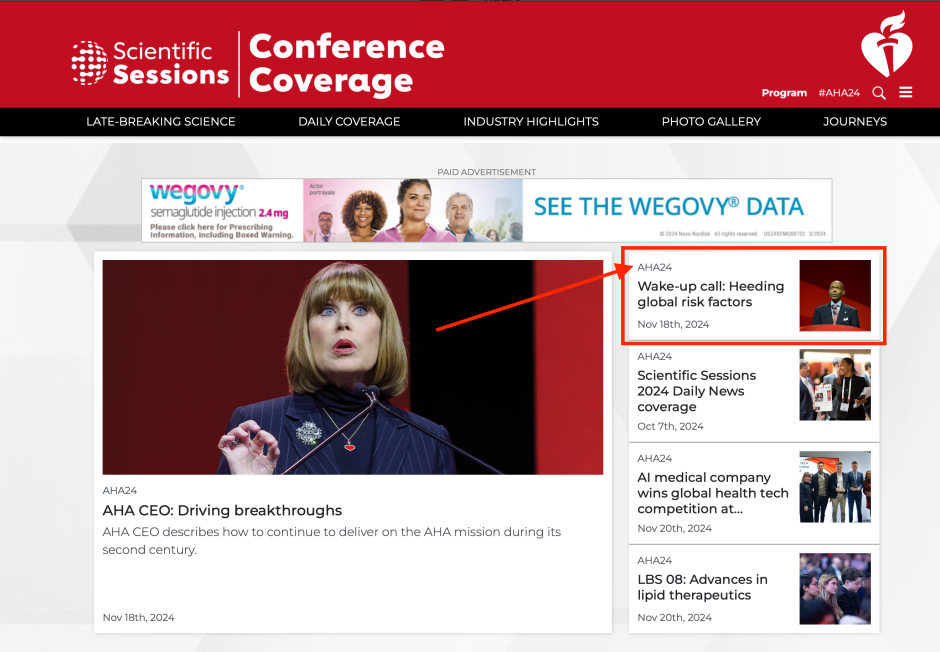940x652 pixels.
Task: Open 'Scientific Sessions 2024 Daily News coverage'
Action: pos(697,391)
